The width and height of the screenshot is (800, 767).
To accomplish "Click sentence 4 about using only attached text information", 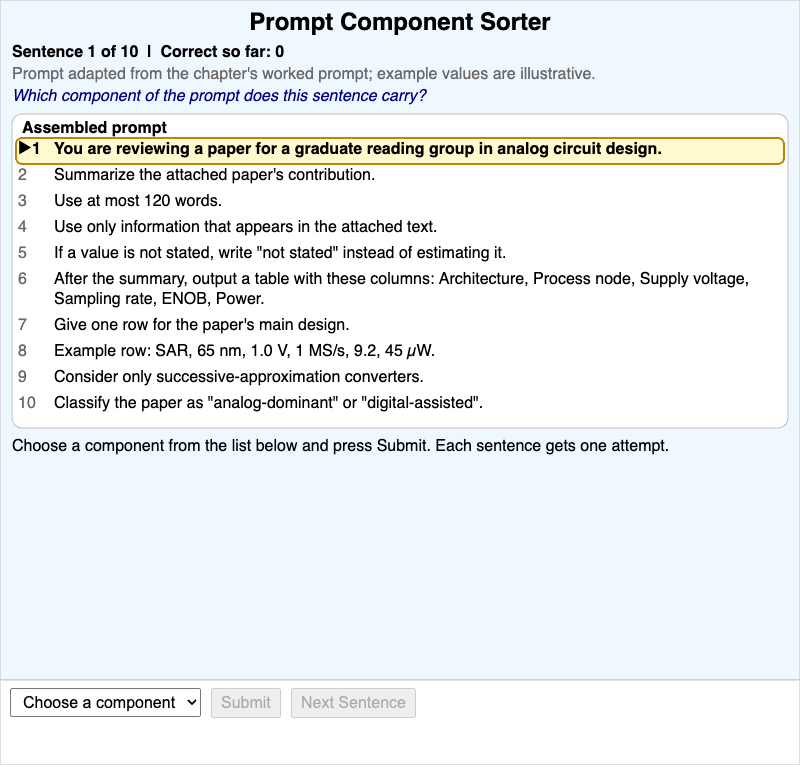I will tap(245, 227).
